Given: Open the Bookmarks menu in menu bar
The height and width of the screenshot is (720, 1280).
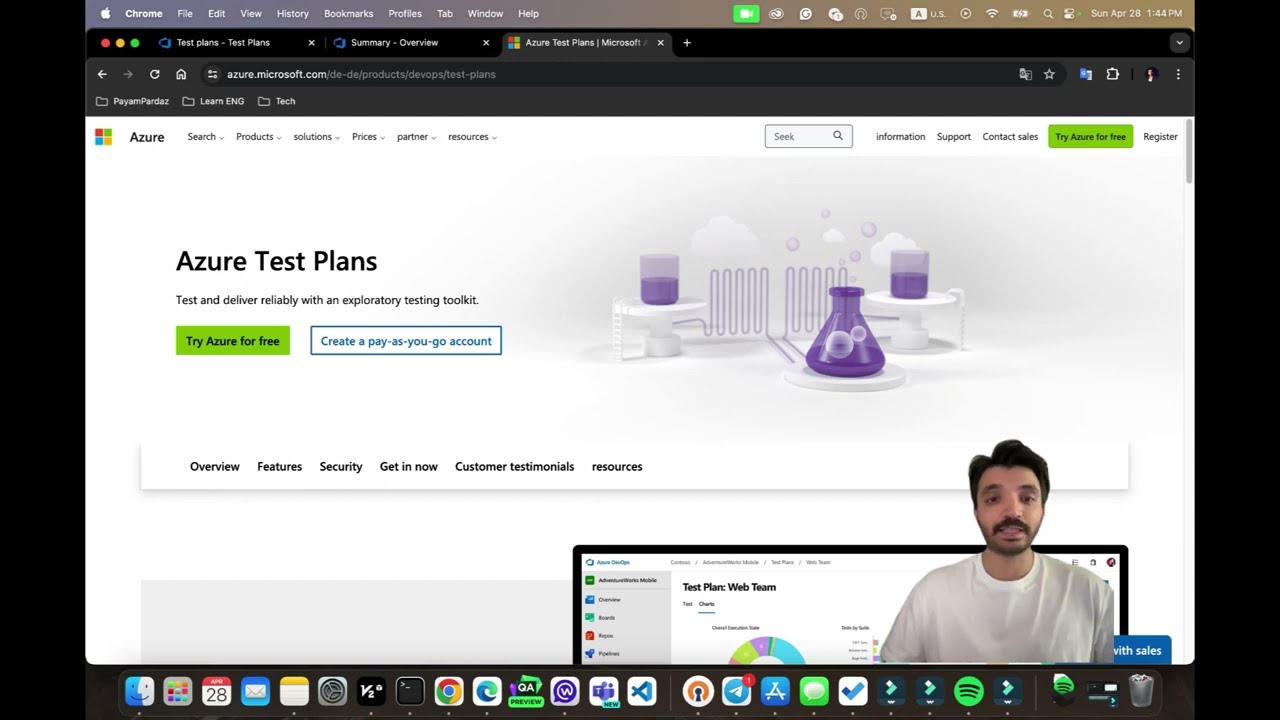Looking at the screenshot, I should click(348, 14).
